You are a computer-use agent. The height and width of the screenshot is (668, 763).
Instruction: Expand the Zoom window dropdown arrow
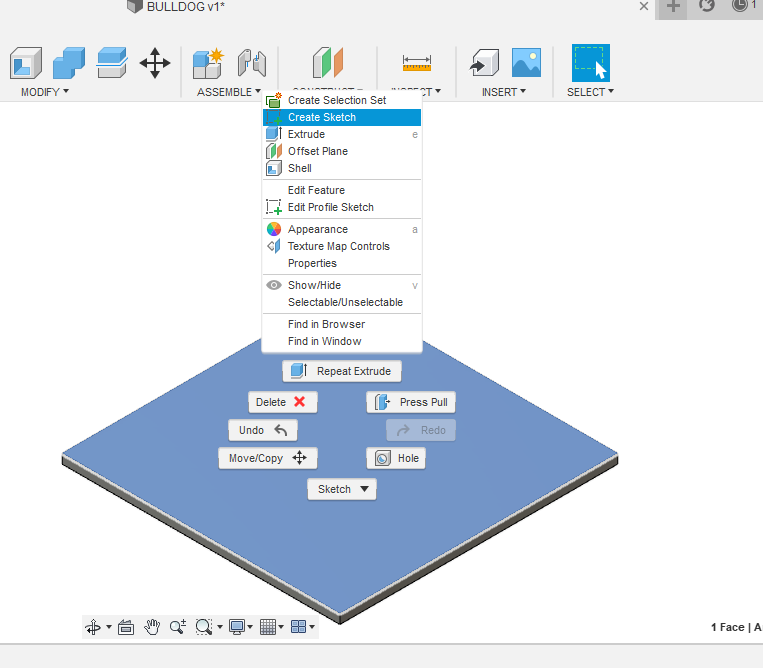220,627
